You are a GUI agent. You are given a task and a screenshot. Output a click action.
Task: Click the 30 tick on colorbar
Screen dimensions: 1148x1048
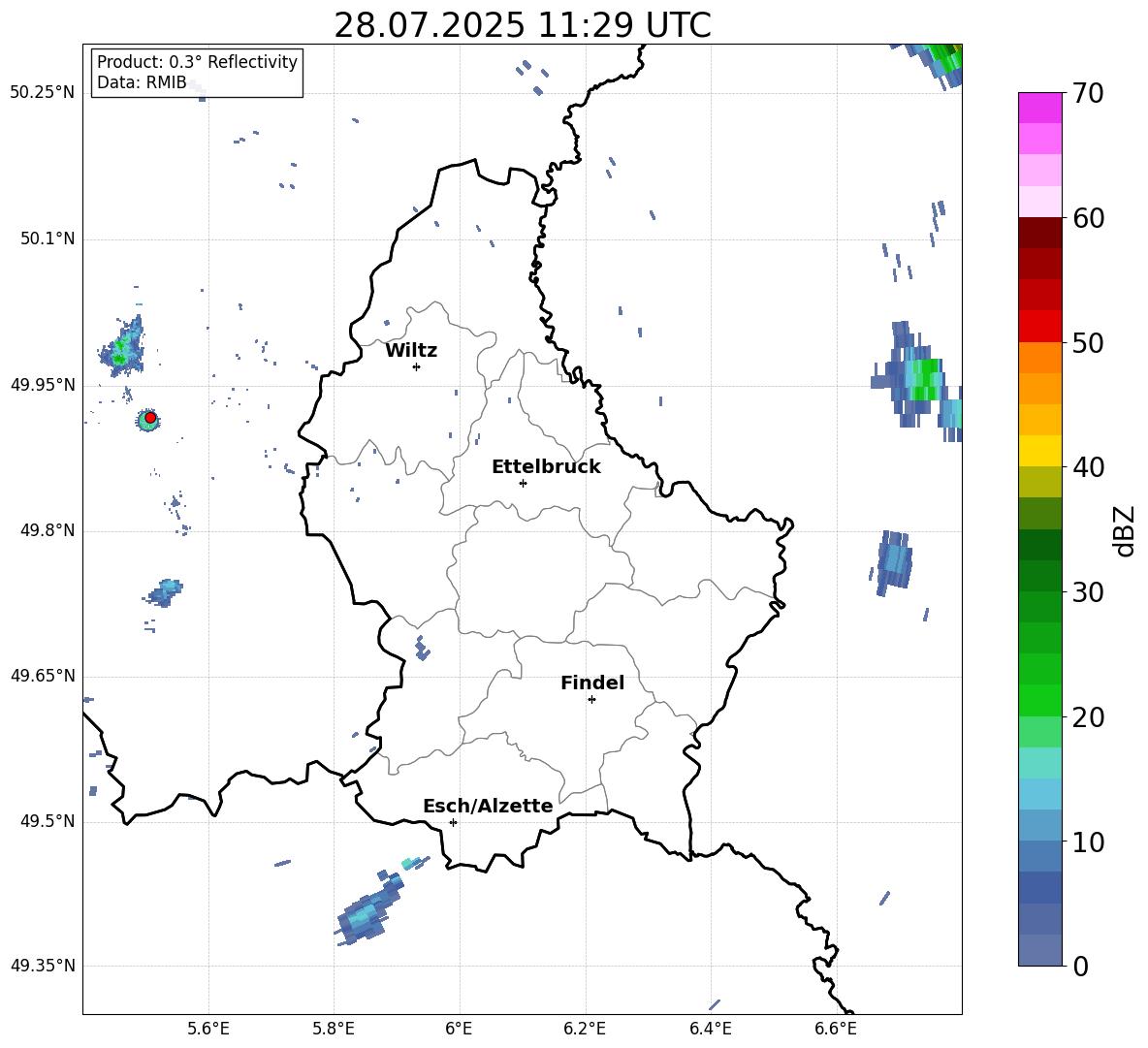click(1088, 592)
